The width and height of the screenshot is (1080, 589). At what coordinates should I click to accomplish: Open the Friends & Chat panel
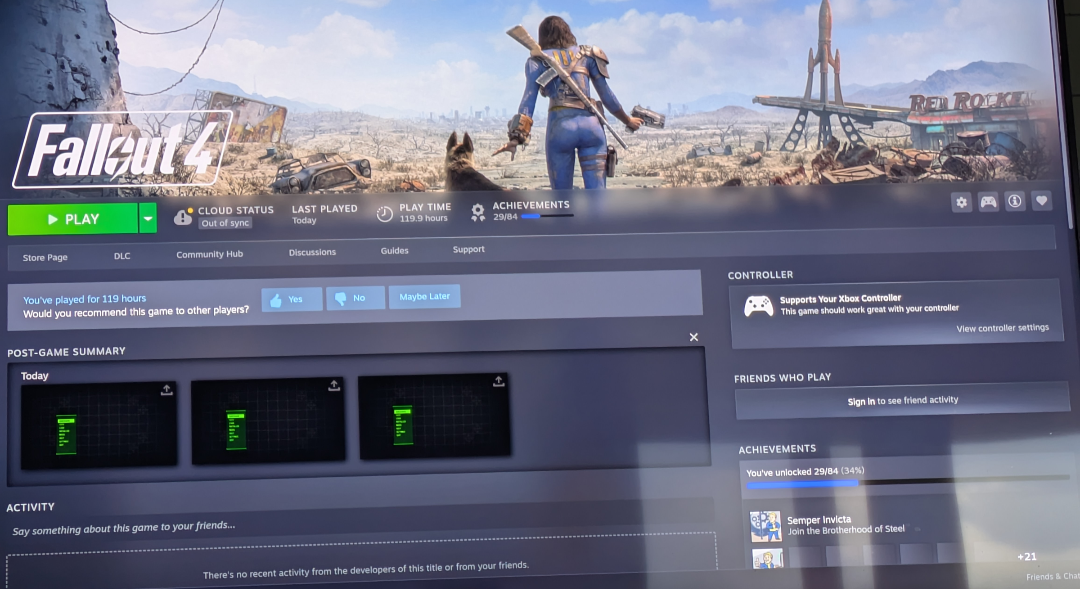coord(1052,577)
